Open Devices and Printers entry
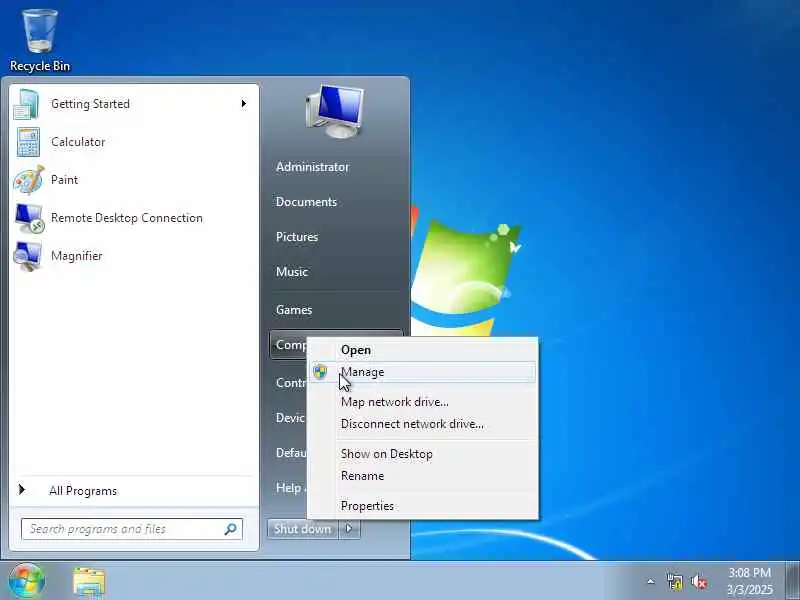 (290, 418)
